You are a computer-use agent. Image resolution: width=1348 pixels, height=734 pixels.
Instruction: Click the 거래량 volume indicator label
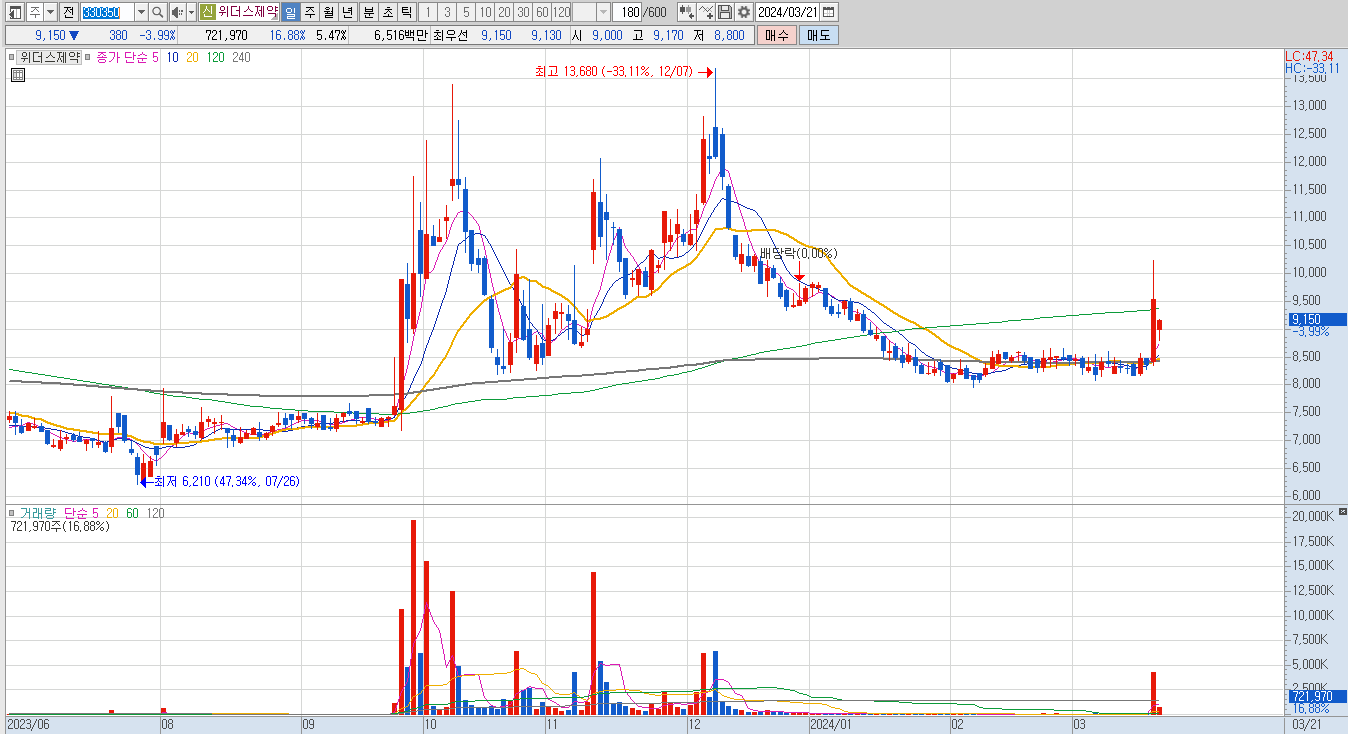pyautogui.click(x=37, y=513)
